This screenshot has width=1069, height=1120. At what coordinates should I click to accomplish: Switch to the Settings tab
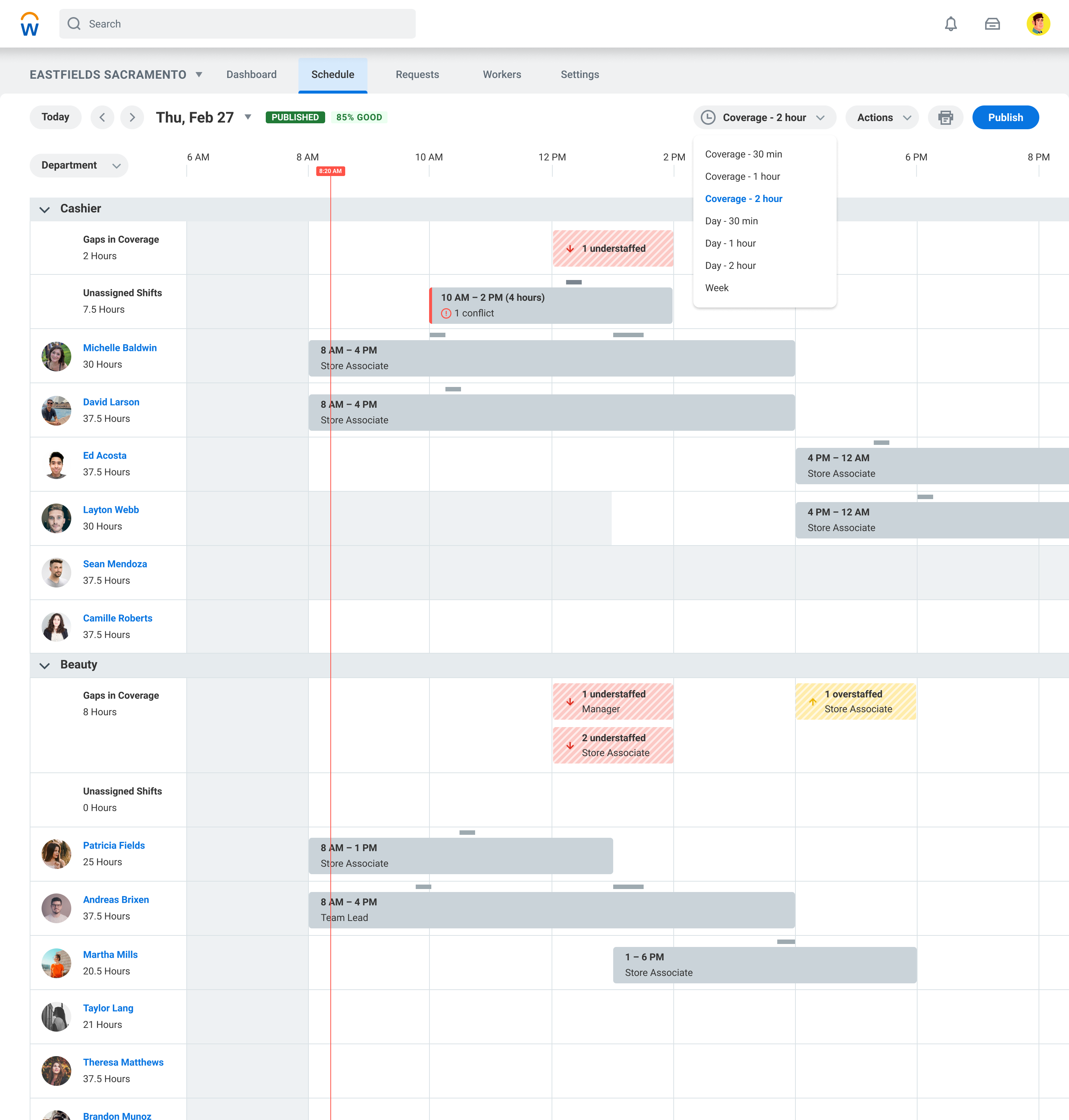[579, 75]
